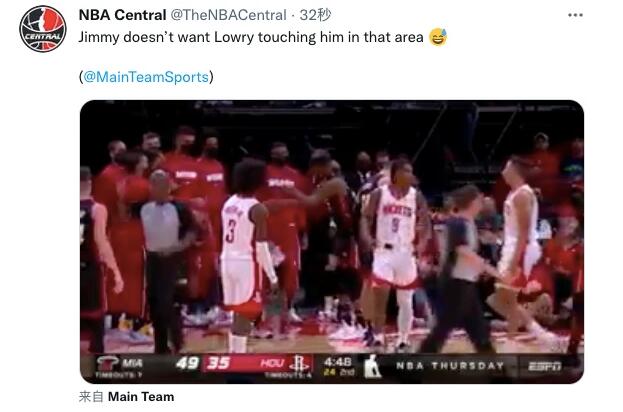Click the tweet text about Jimmy and Lowry
This screenshot has height=412, width=623.
tap(251, 37)
